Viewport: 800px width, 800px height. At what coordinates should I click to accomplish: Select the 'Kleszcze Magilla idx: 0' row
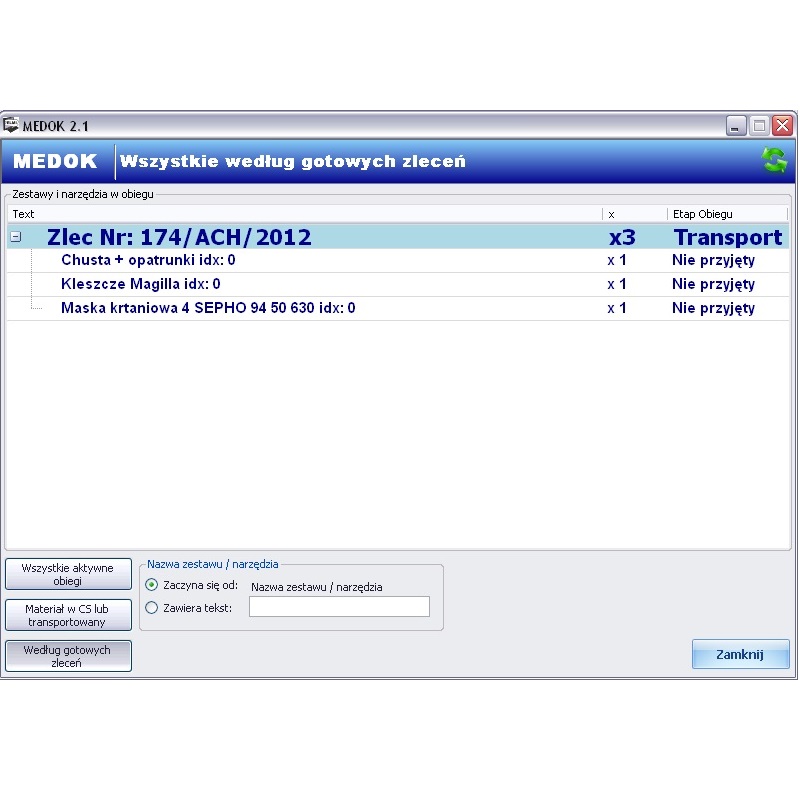point(140,284)
